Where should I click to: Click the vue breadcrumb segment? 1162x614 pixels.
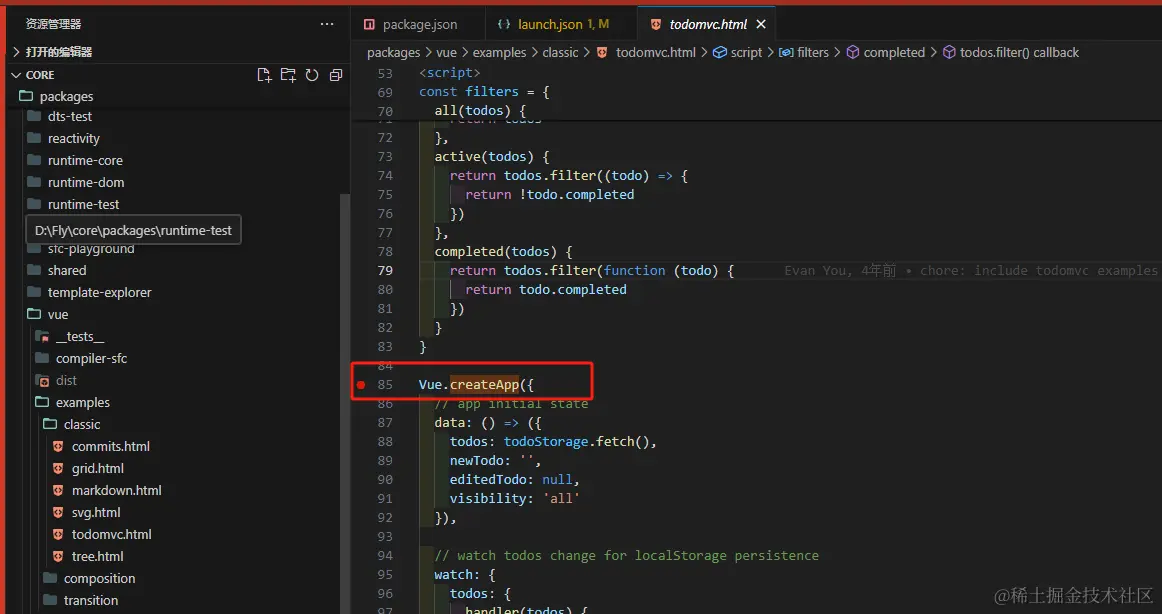[446, 53]
